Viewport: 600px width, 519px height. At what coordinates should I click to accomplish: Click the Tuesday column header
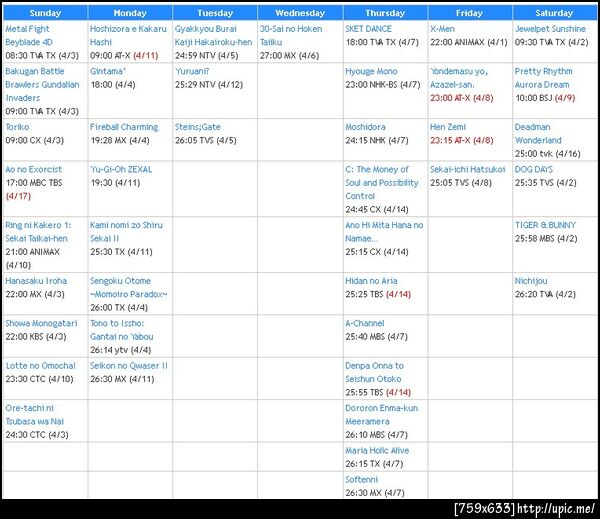(x=215, y=13)
